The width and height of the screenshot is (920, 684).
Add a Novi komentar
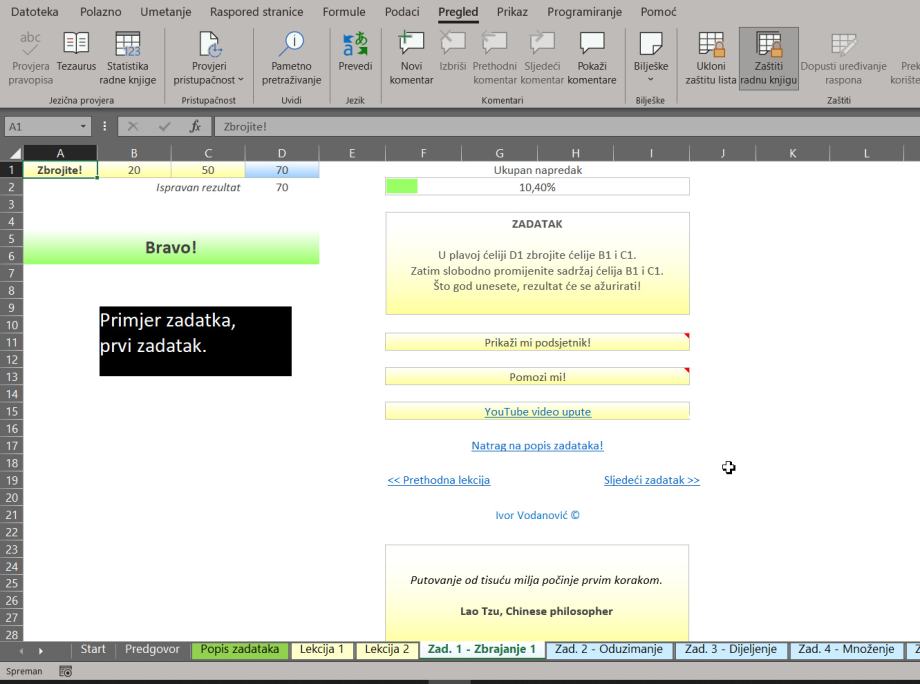tap(410, 58)
